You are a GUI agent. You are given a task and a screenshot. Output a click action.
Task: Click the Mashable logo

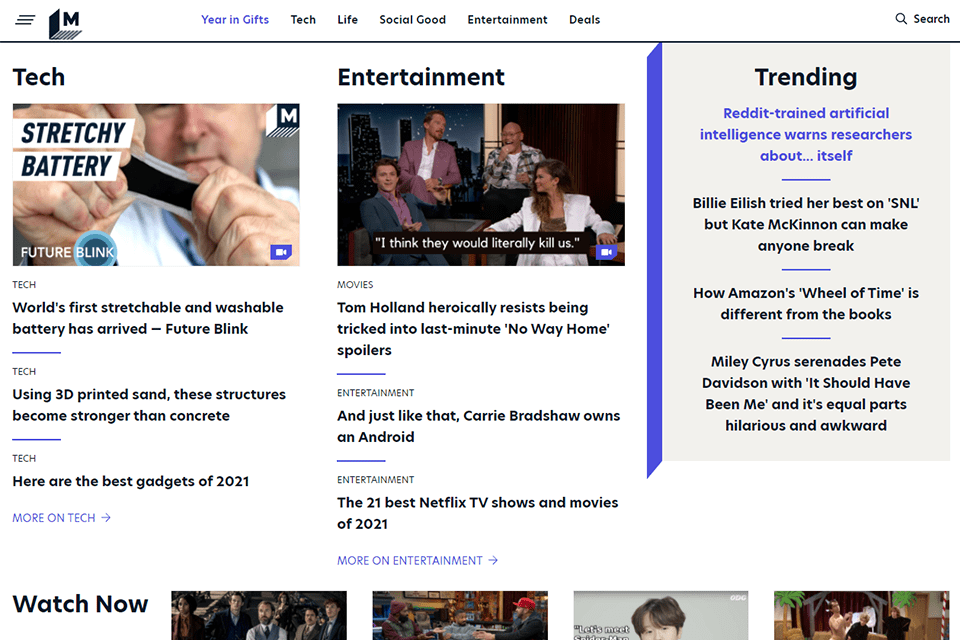pyautogui.click(x=65, y=24)
